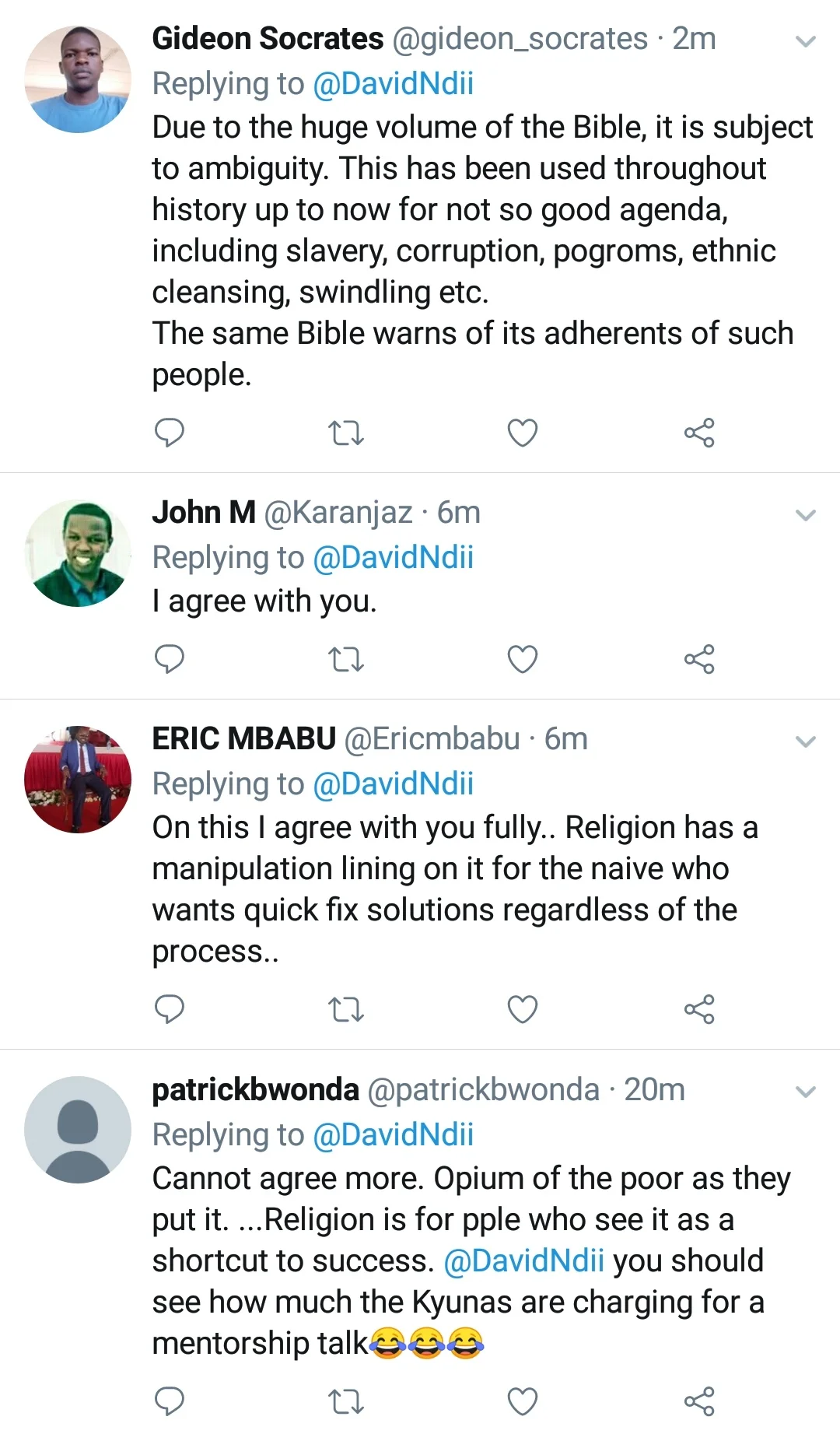Reply to ERIC MBABU's tweet
This screenshot has width=840, height=1441.
coord(170,1008)
